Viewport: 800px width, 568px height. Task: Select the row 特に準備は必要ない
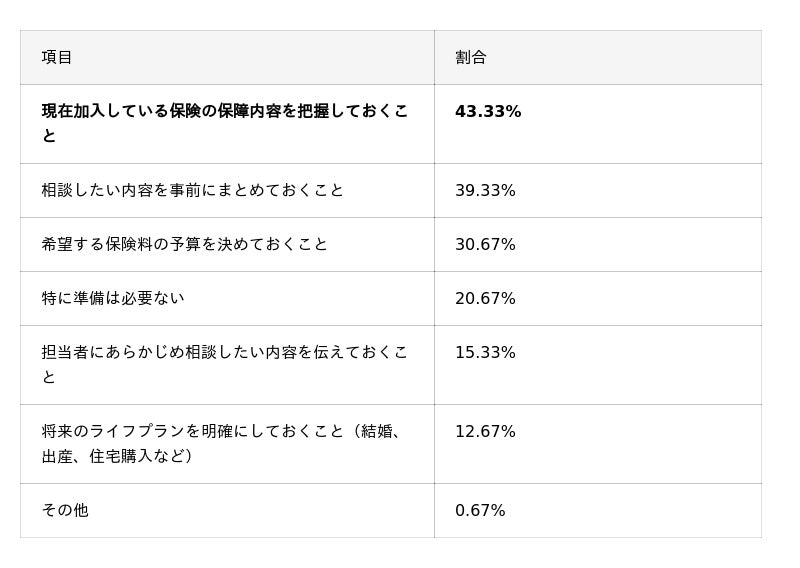click(113, 299)
